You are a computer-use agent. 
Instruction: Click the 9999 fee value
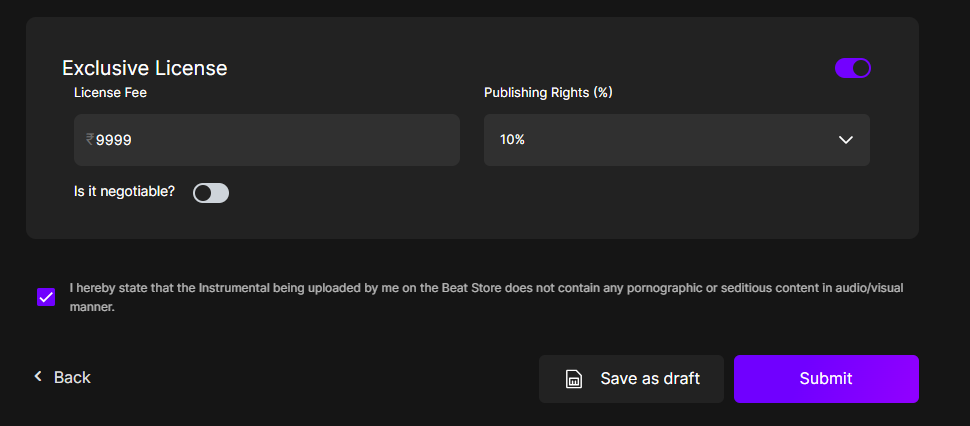coord(114,140)
